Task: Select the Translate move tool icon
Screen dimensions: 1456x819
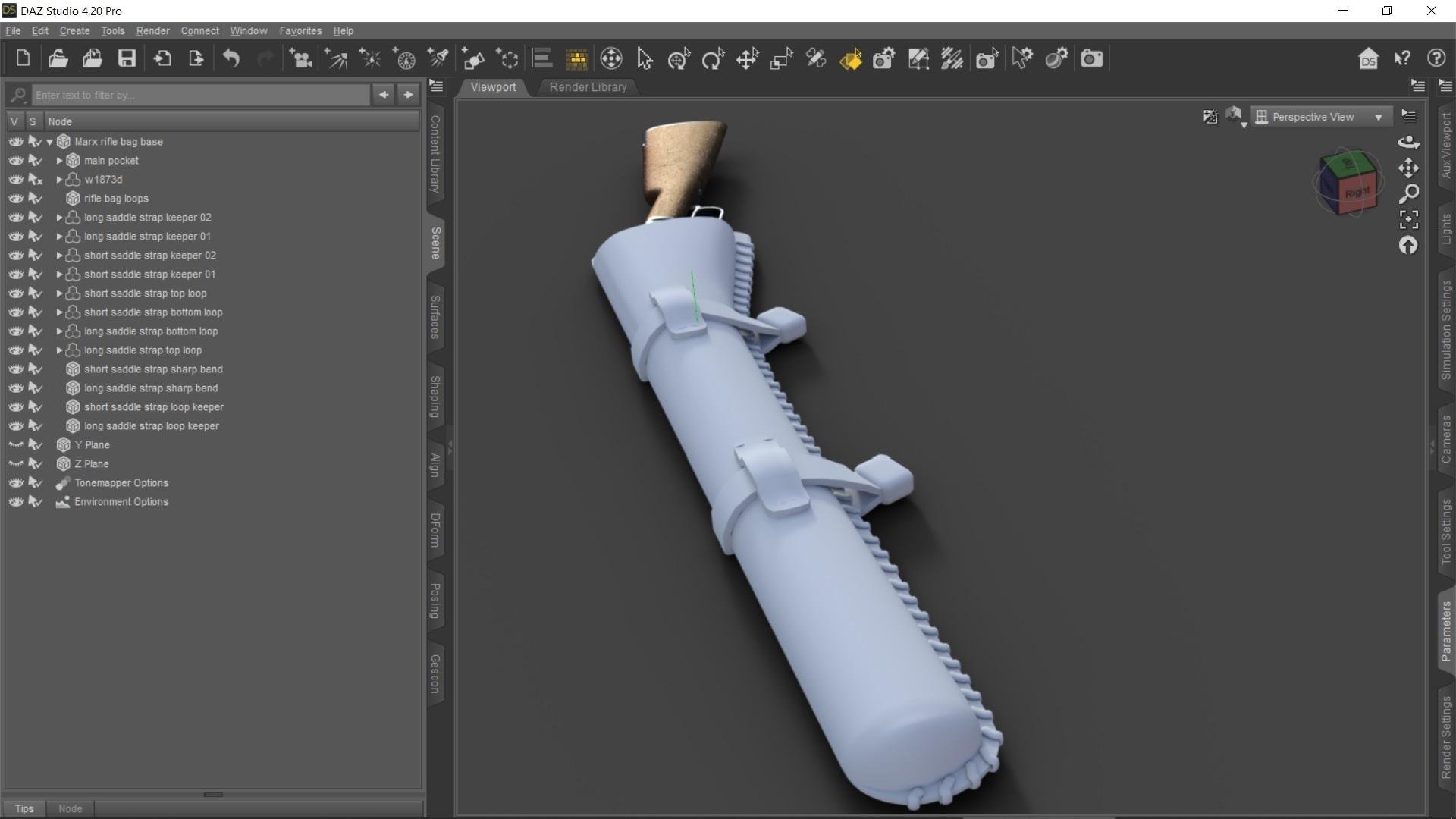Action: click(x=747, y=58)
